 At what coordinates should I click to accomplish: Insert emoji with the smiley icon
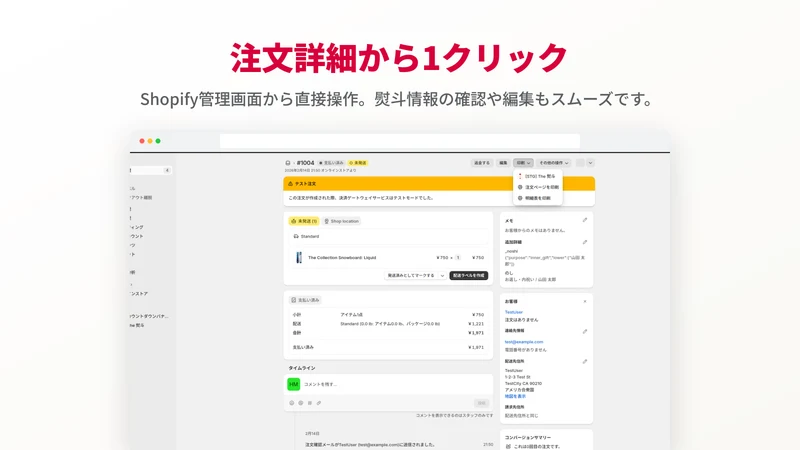point(292,403)
